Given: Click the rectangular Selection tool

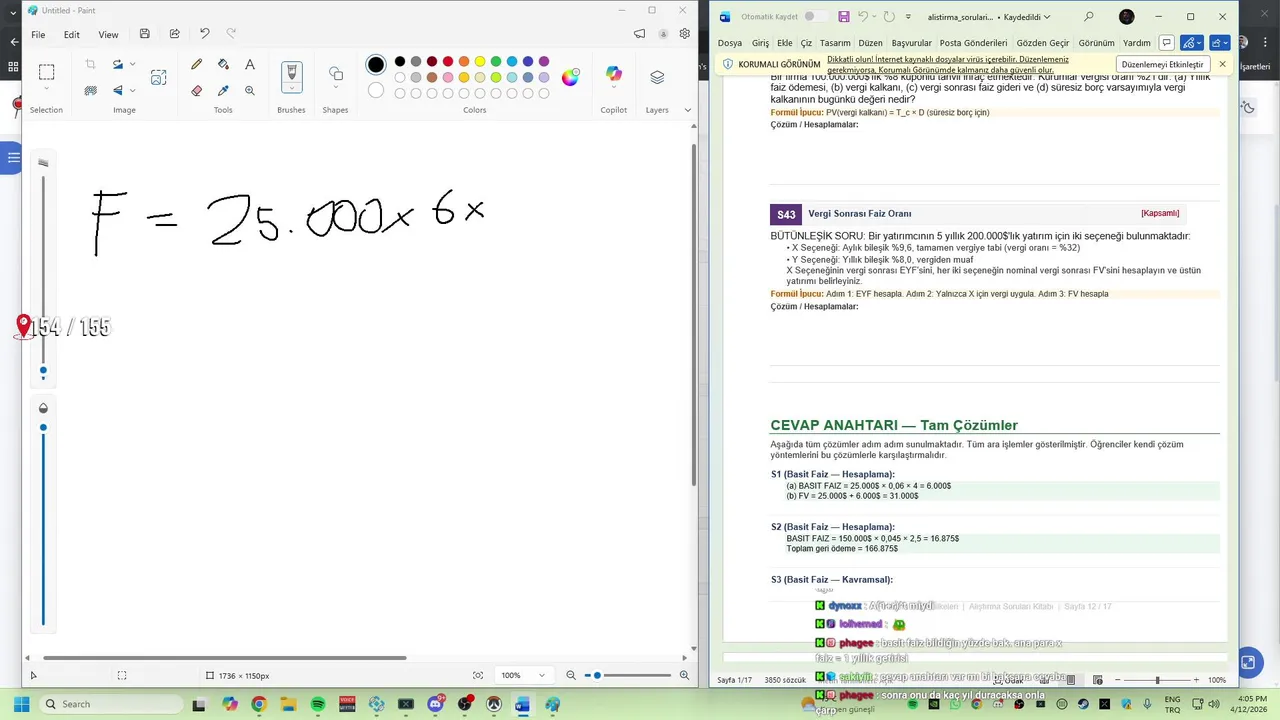Looking at the screenshot, I should pyautogui.click(x=46, y=72).
